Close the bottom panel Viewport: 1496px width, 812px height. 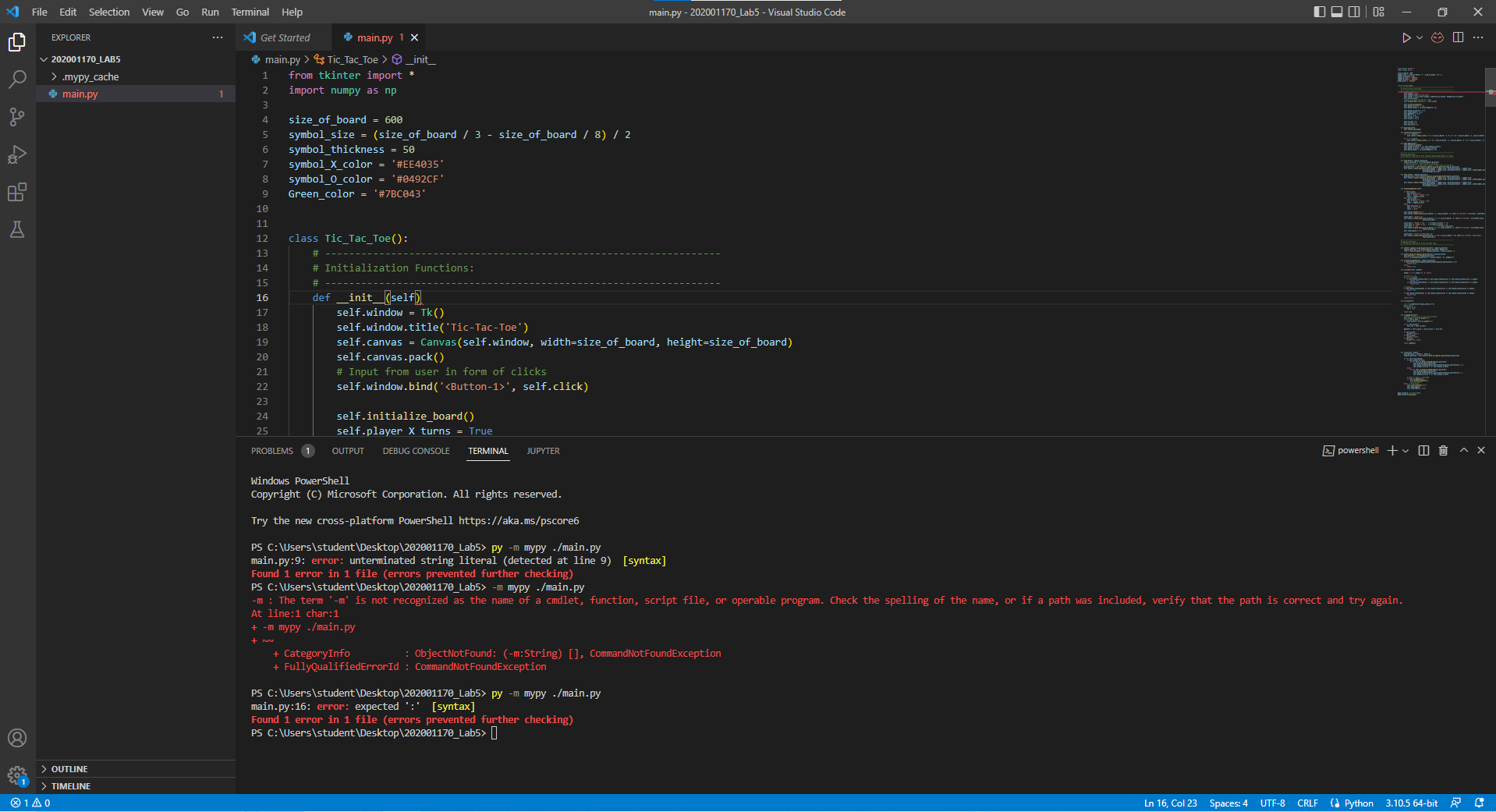(x=1481, y=450)
